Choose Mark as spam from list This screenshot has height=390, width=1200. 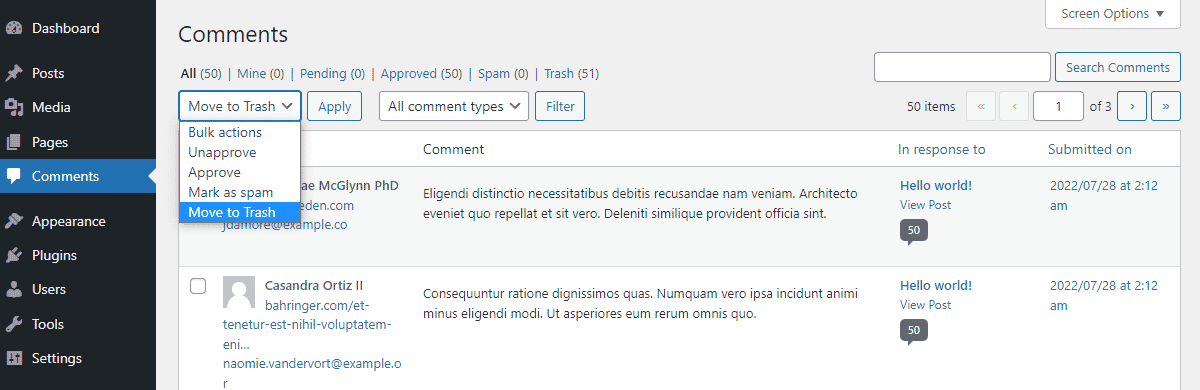tap(230, 192)
